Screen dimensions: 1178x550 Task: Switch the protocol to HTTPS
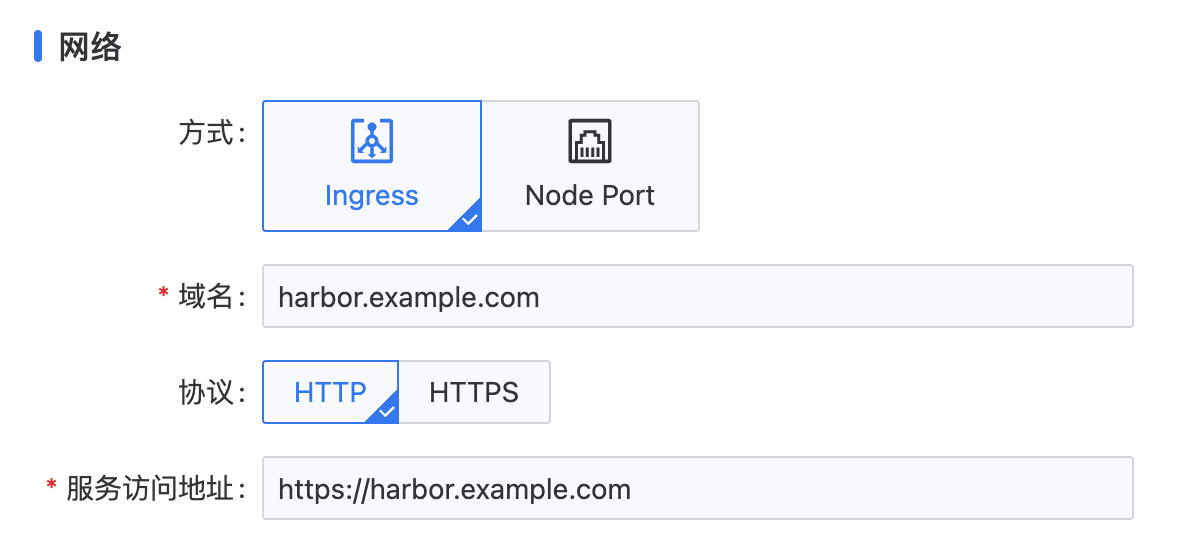474,392
